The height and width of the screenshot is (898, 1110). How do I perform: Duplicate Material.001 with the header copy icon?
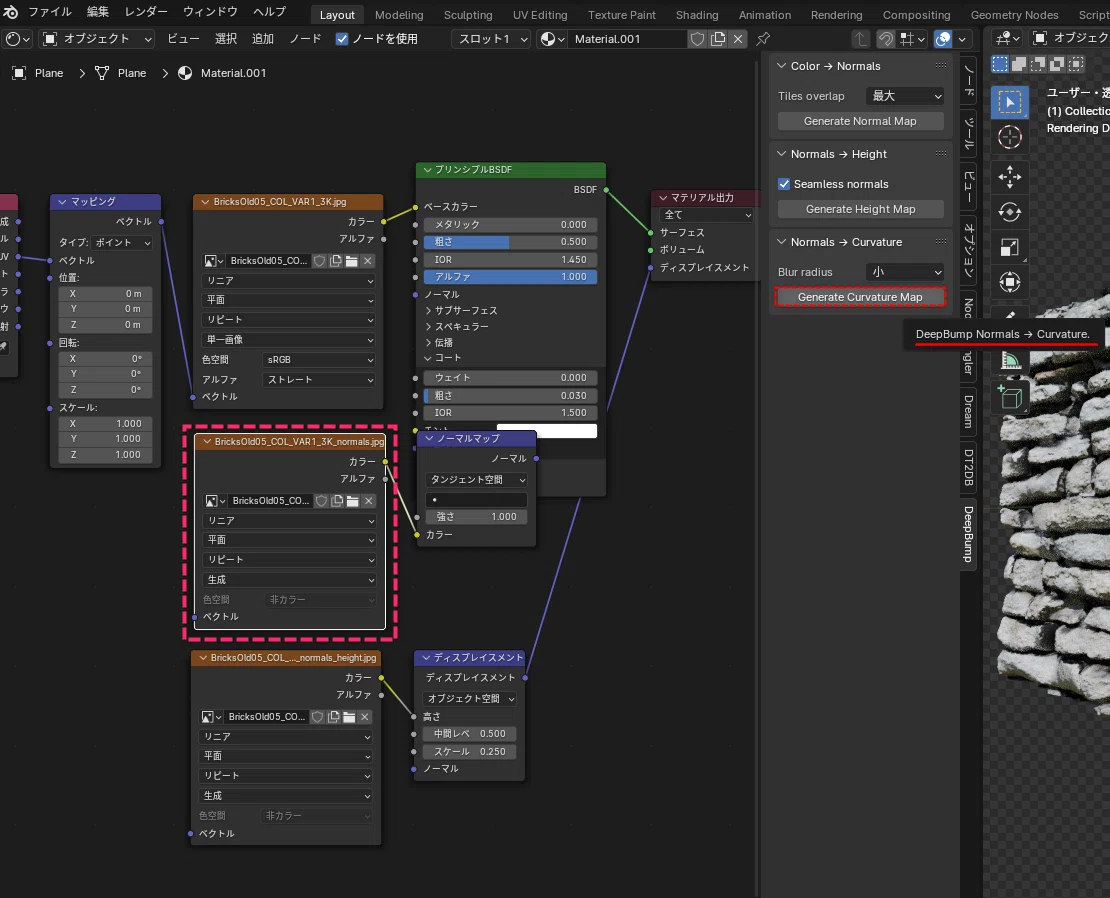pyautogui.click(x=718, y=39)
